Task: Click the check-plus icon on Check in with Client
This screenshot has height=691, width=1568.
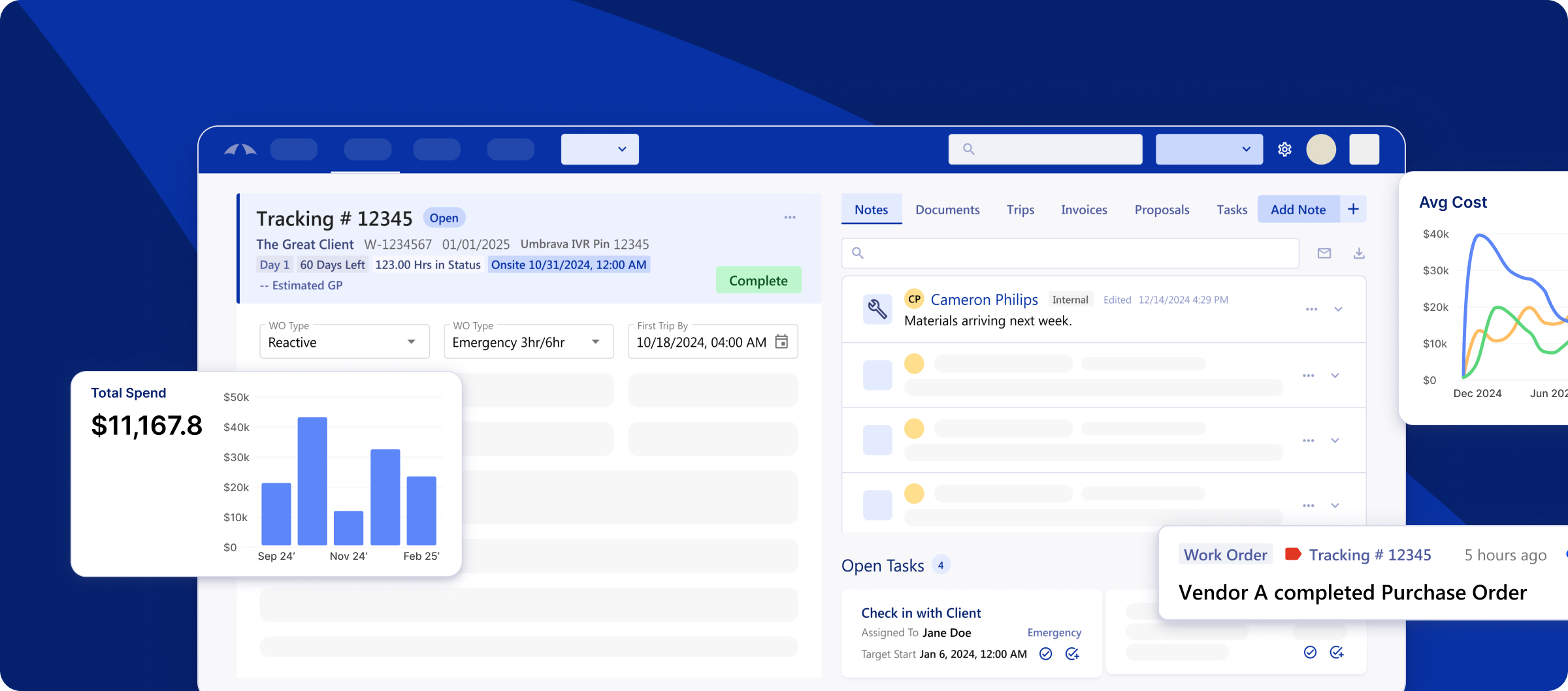Action: coord(1072,654)
